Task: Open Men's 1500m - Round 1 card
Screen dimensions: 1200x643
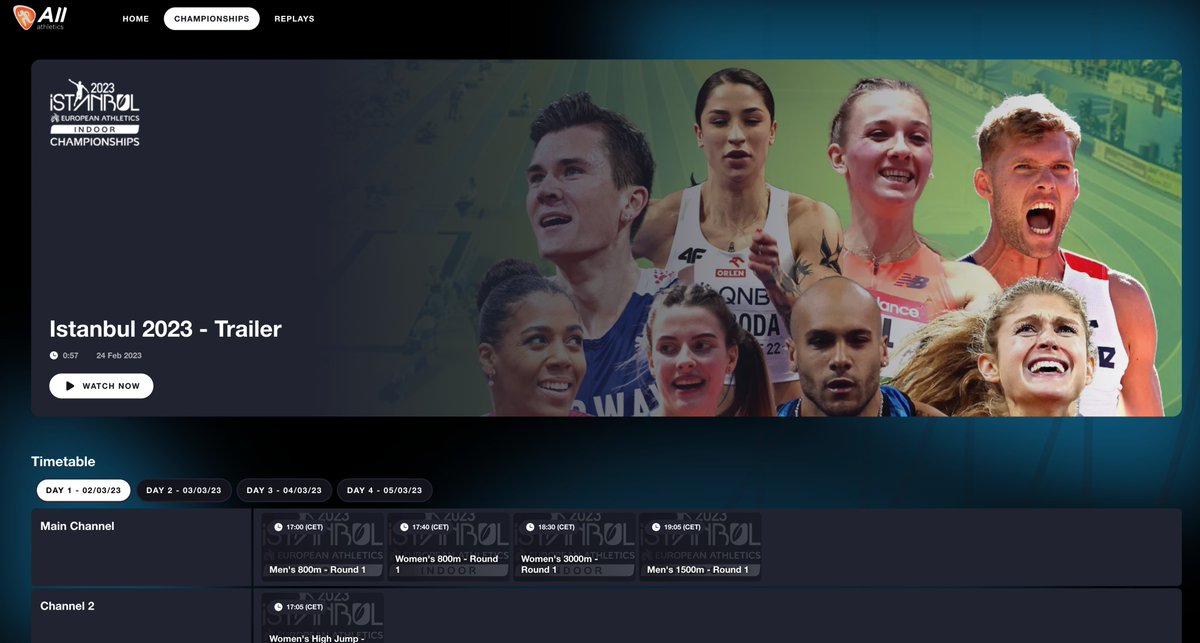Action: point(700,546)
